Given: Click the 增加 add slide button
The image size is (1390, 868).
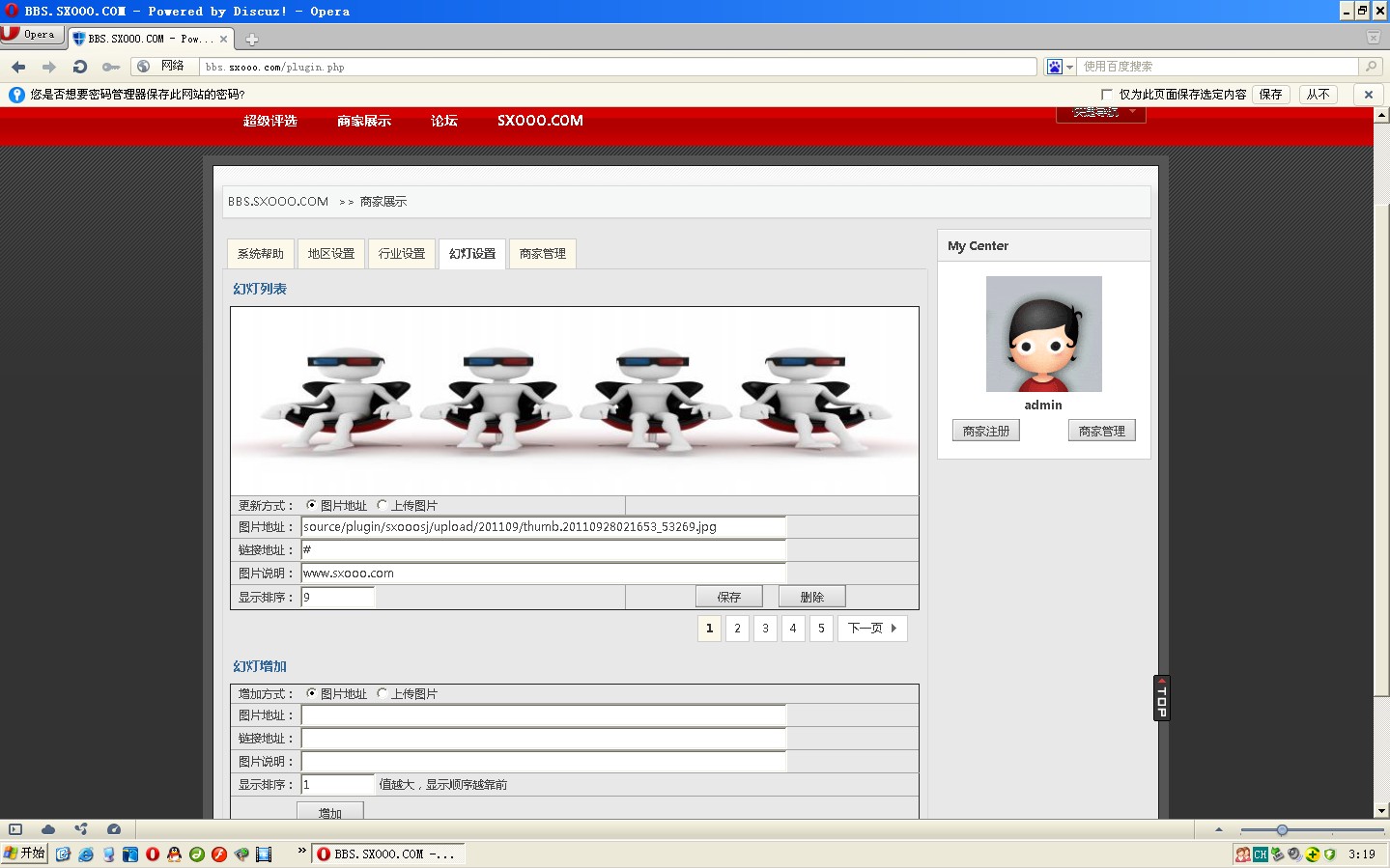Looking at the screenshot, I should (x=330, y=811).
